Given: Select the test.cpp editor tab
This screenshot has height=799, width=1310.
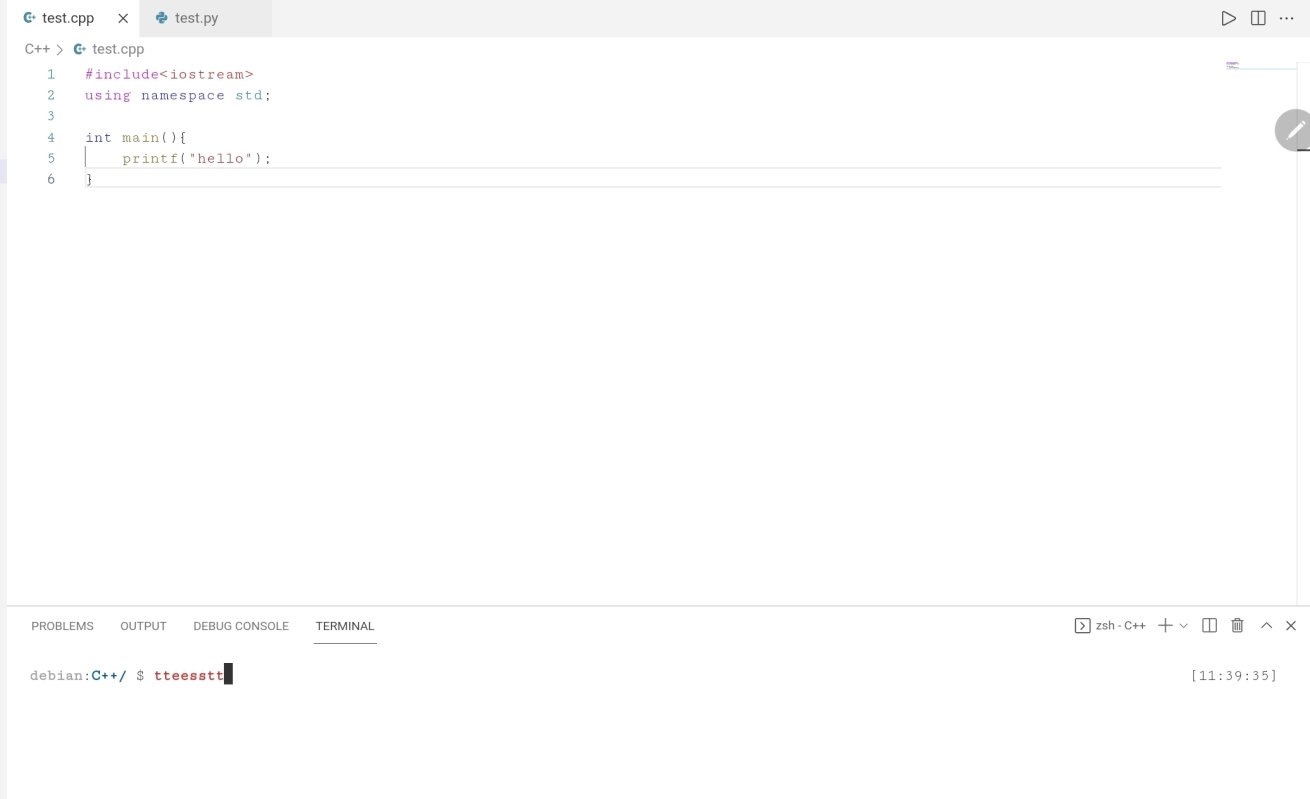Looking at the screenshot, I should (x=67, y=18).
